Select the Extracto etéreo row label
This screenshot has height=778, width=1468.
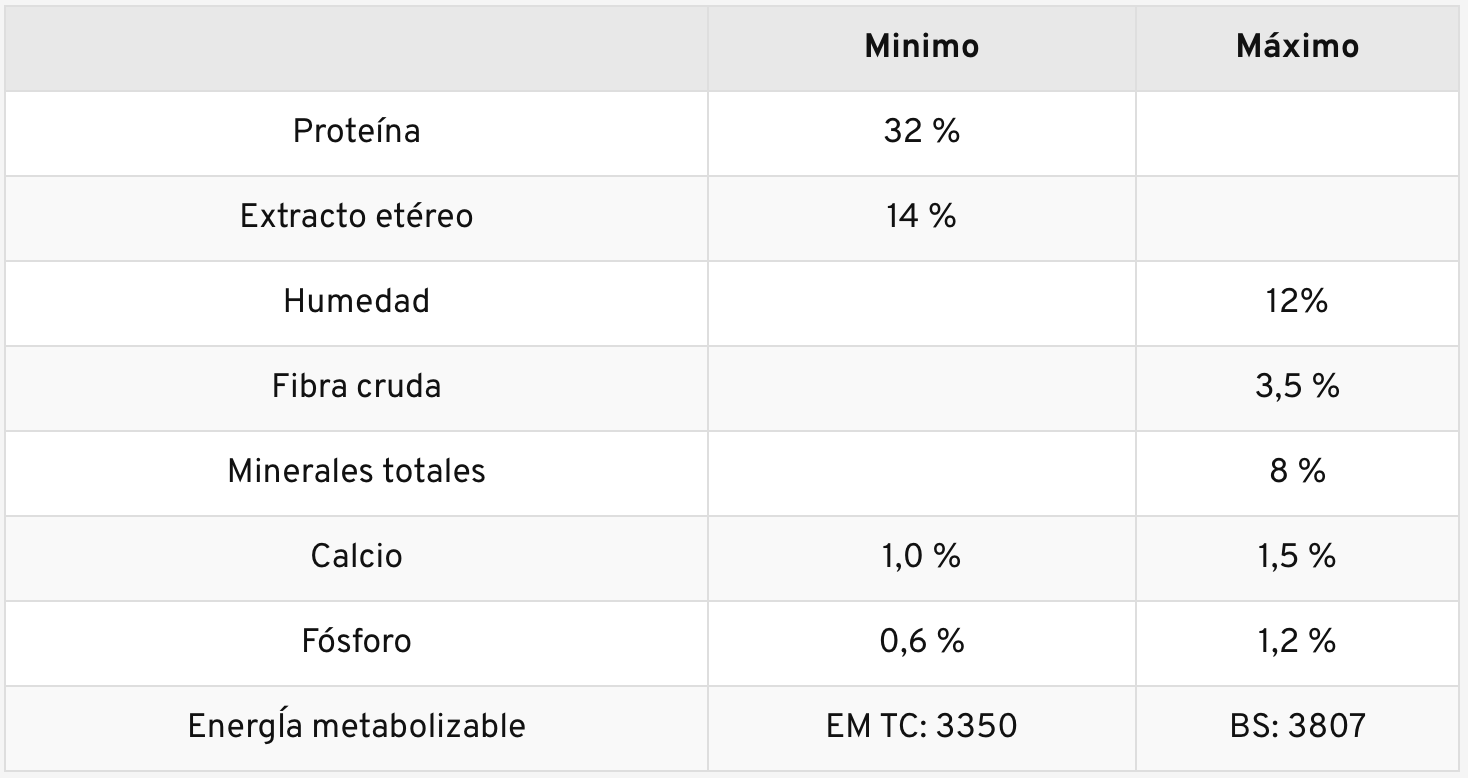[x=356, y=217]
